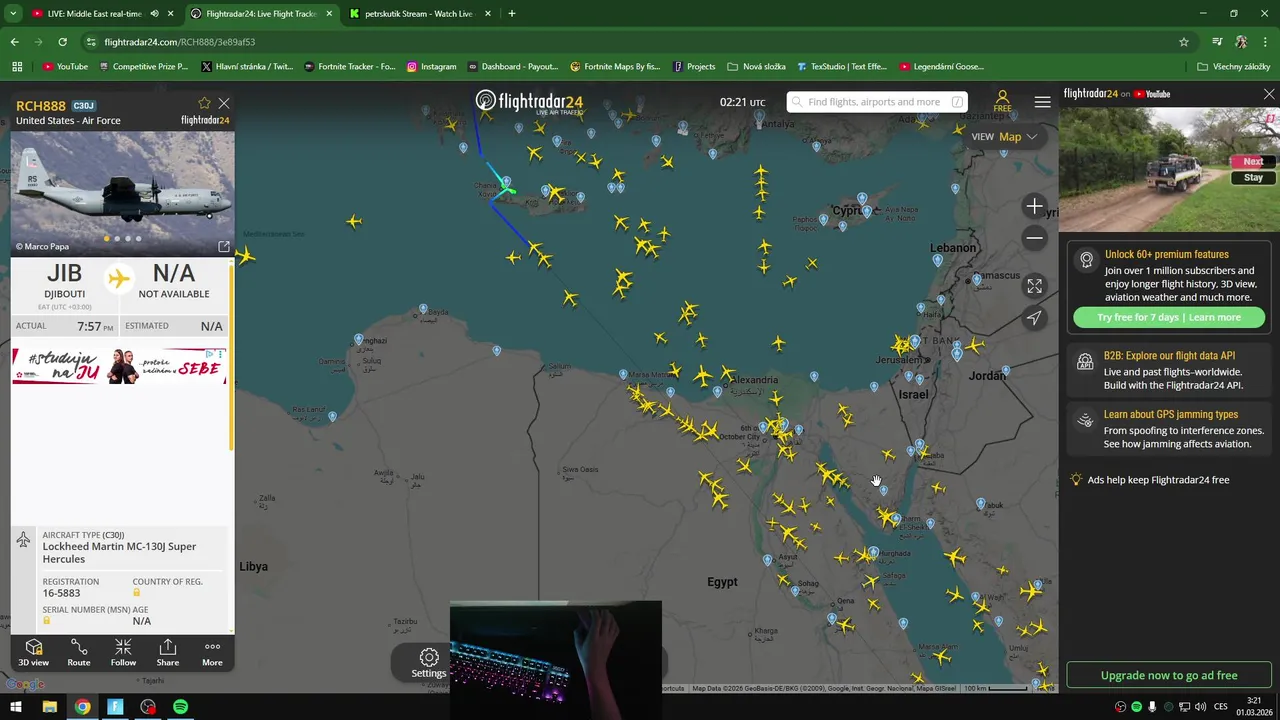Open a new browser tab
1280x720 pixels.
511,14
